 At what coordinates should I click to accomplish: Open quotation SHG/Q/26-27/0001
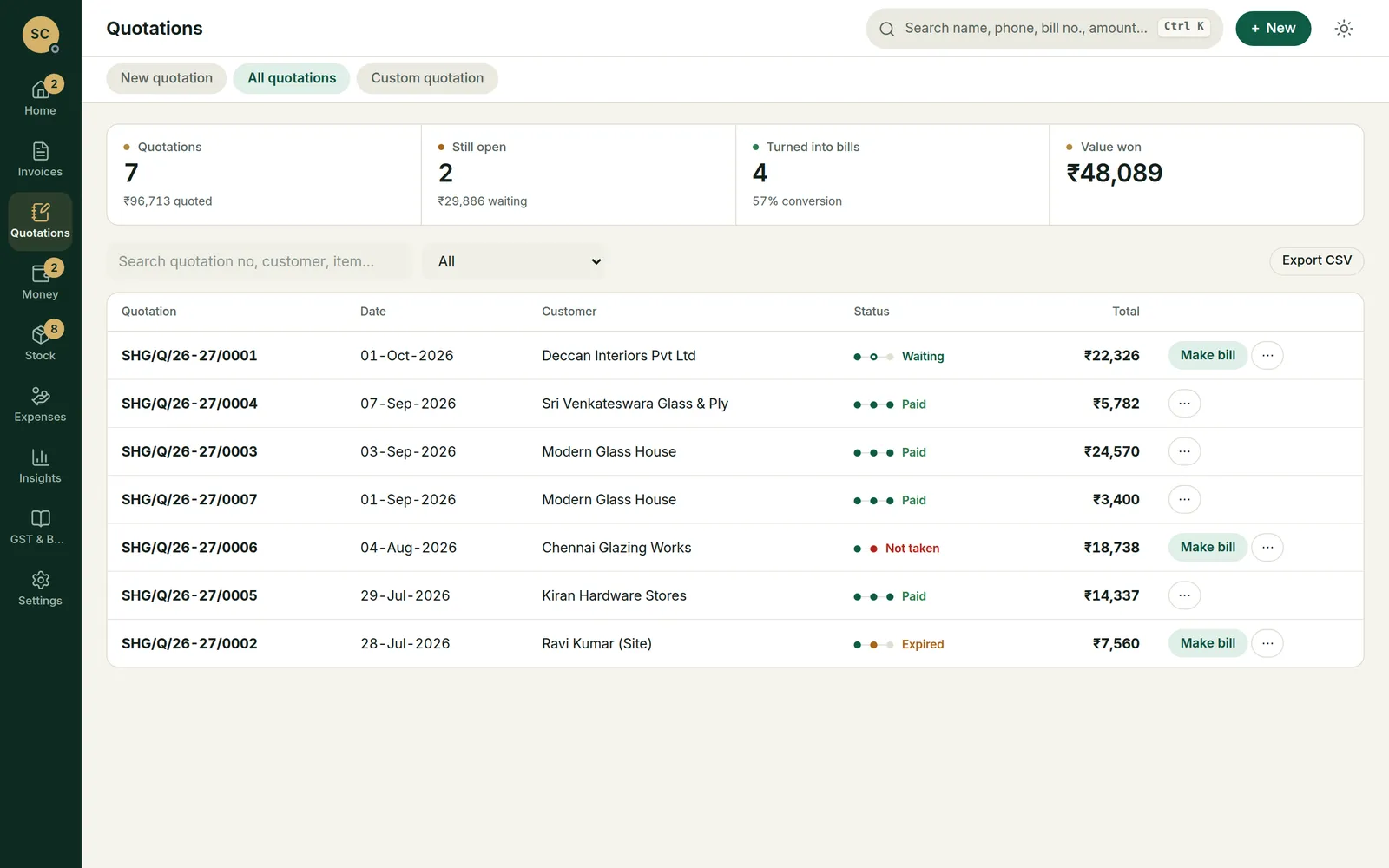tap(189, 356)
